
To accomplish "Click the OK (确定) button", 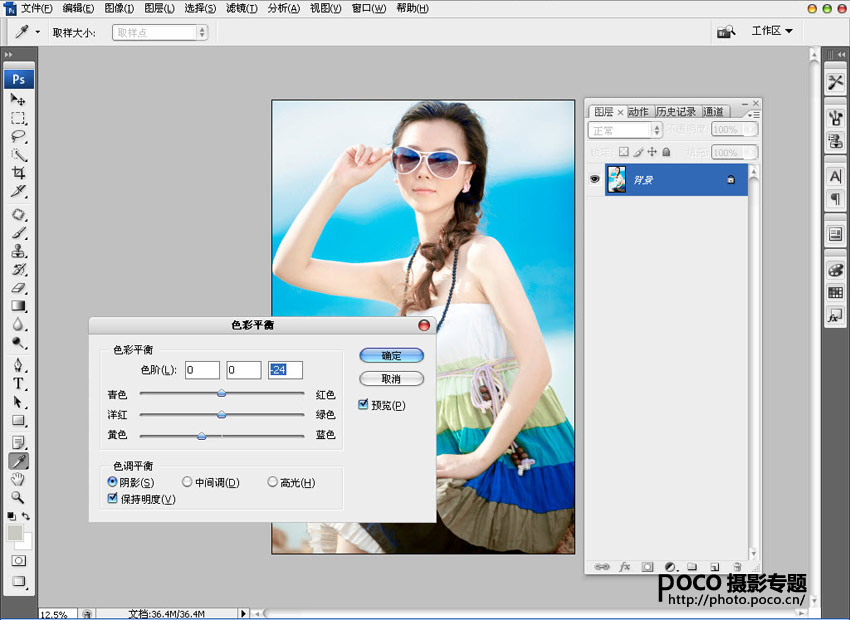I will [x=391, y=355].
